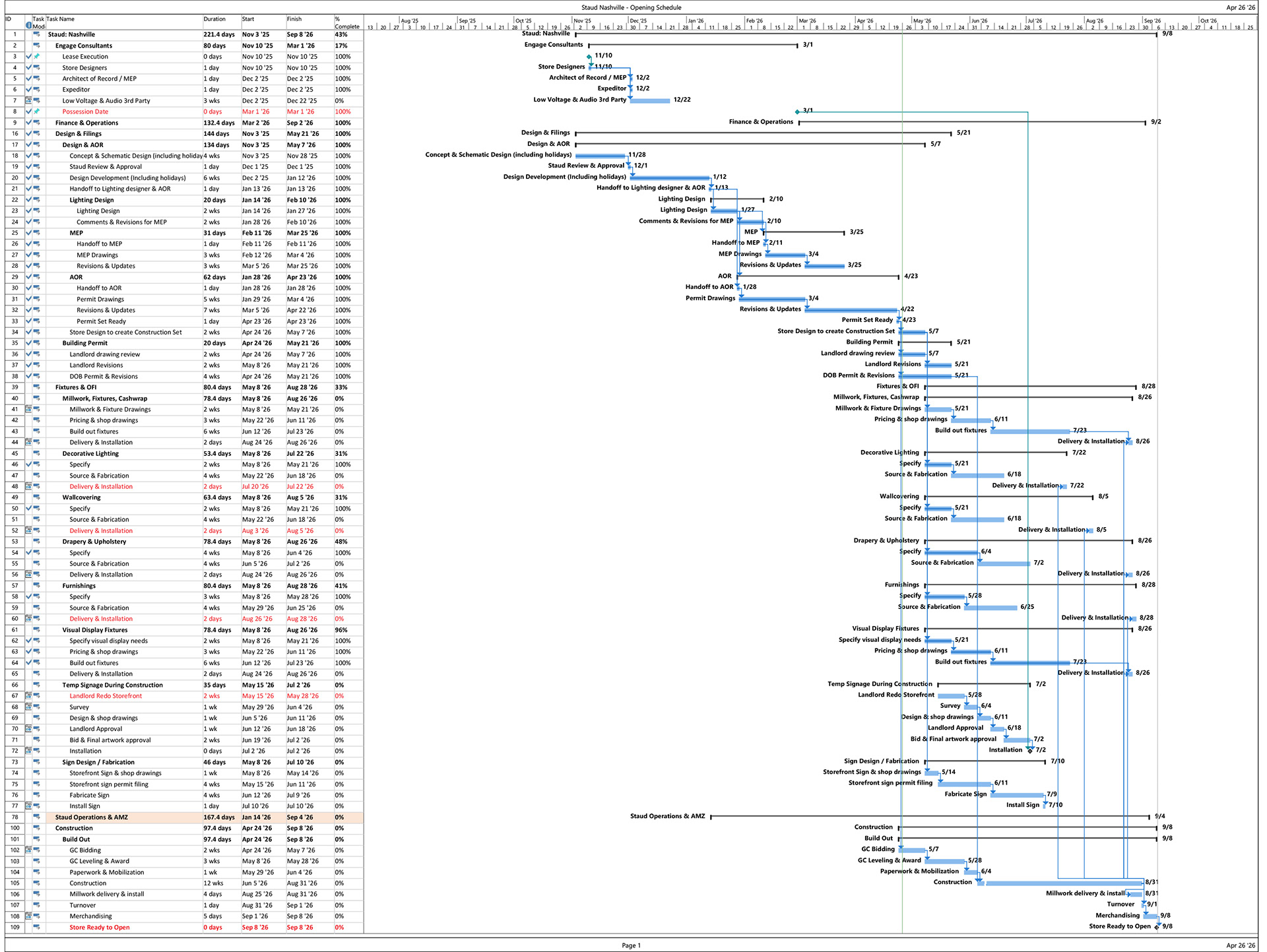Screen dimensions: 1267x952
Task: Click the constraint icon in the Survey row
Action: point(28,707)
